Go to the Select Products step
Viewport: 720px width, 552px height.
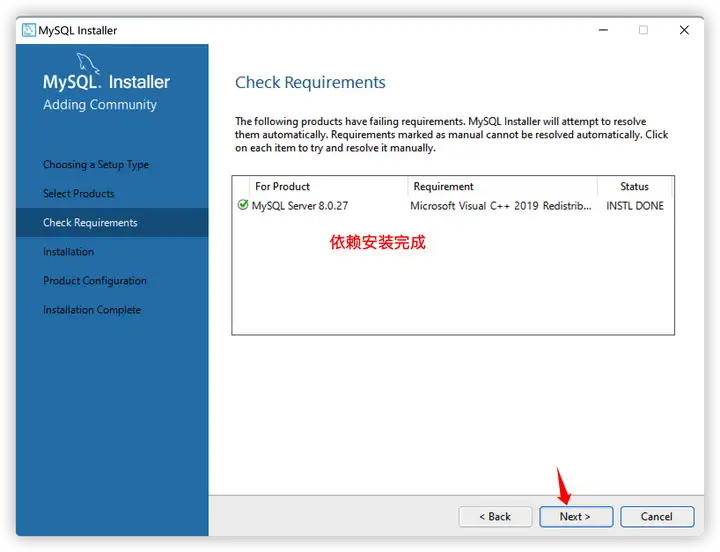click(79, 193)
